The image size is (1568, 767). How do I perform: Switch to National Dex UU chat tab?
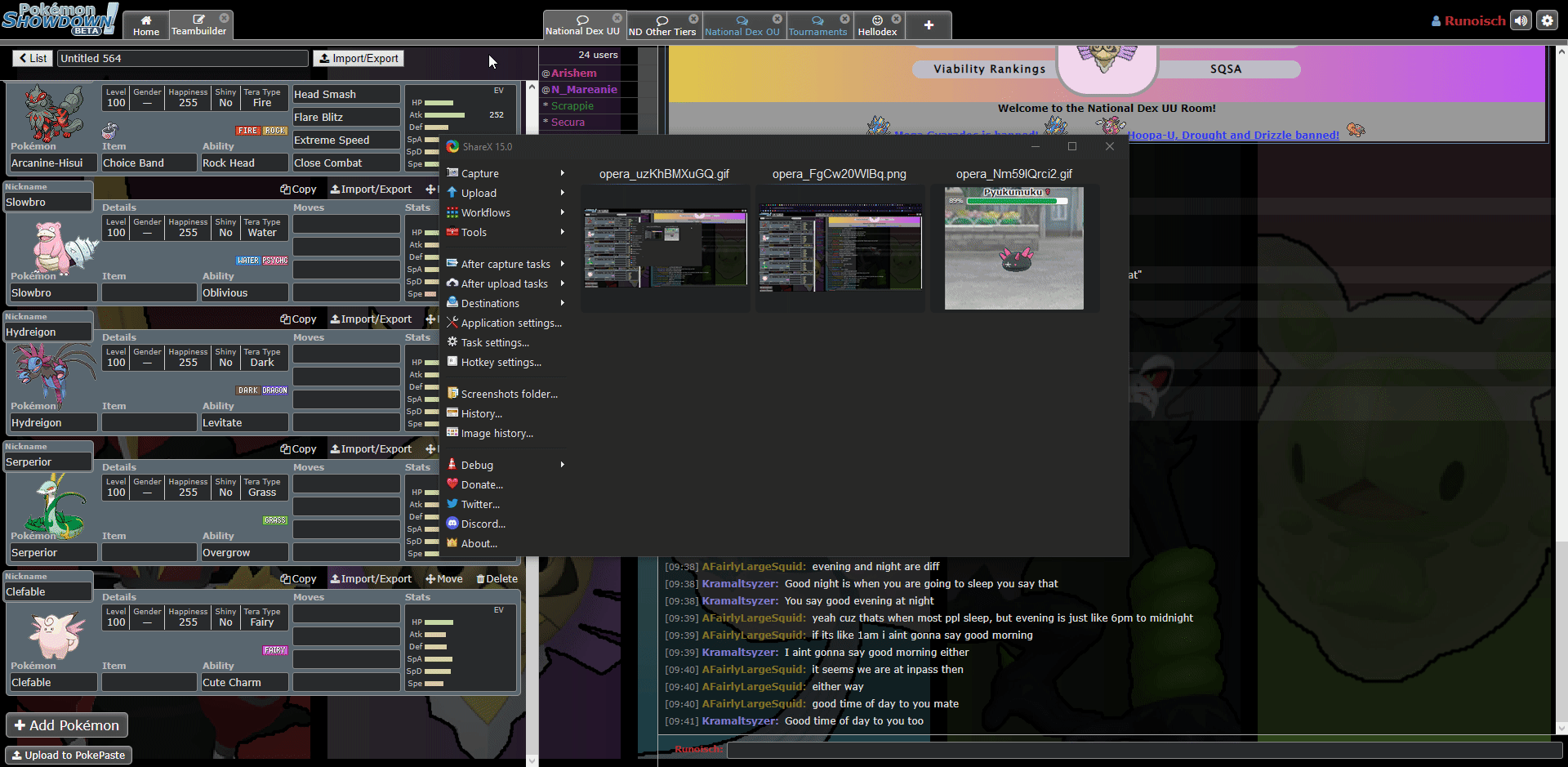pos(582,25)
